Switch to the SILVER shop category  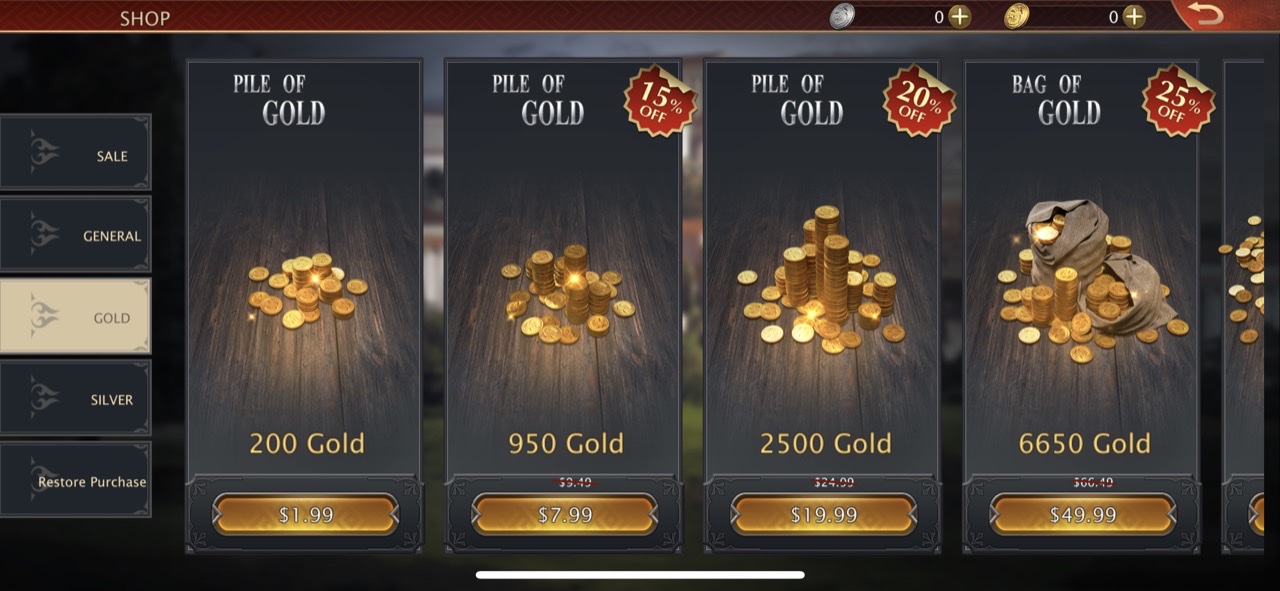coord(75,398)
